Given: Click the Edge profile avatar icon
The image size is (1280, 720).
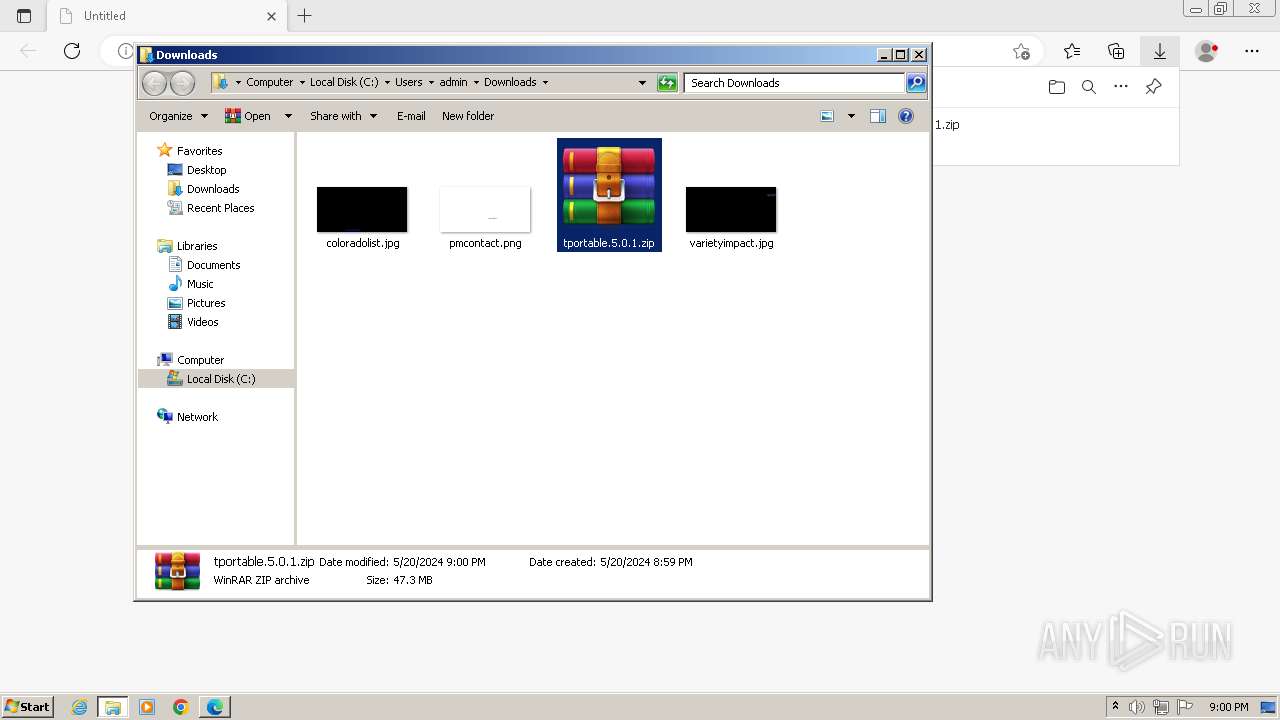Looking at the screenshot, I should (x=1207, y=51).
